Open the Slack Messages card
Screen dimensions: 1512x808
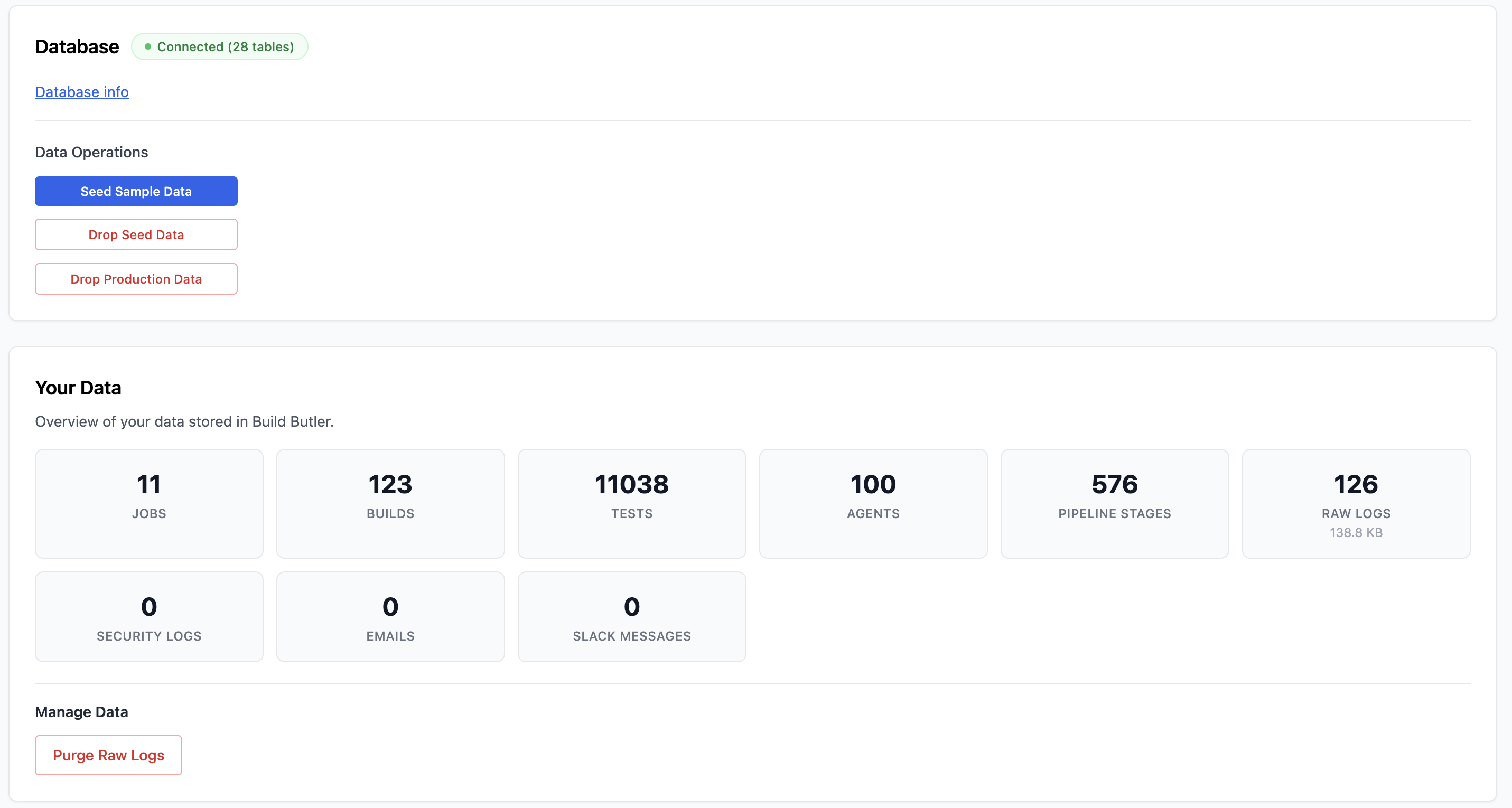click(631, 617)
